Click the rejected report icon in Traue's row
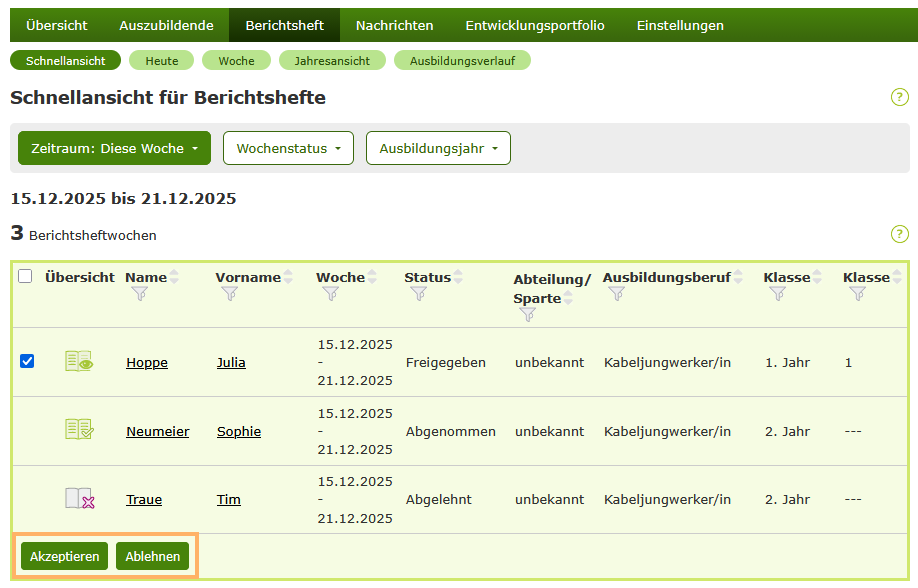This screenshot has height=588, width=918. point(78,500)
